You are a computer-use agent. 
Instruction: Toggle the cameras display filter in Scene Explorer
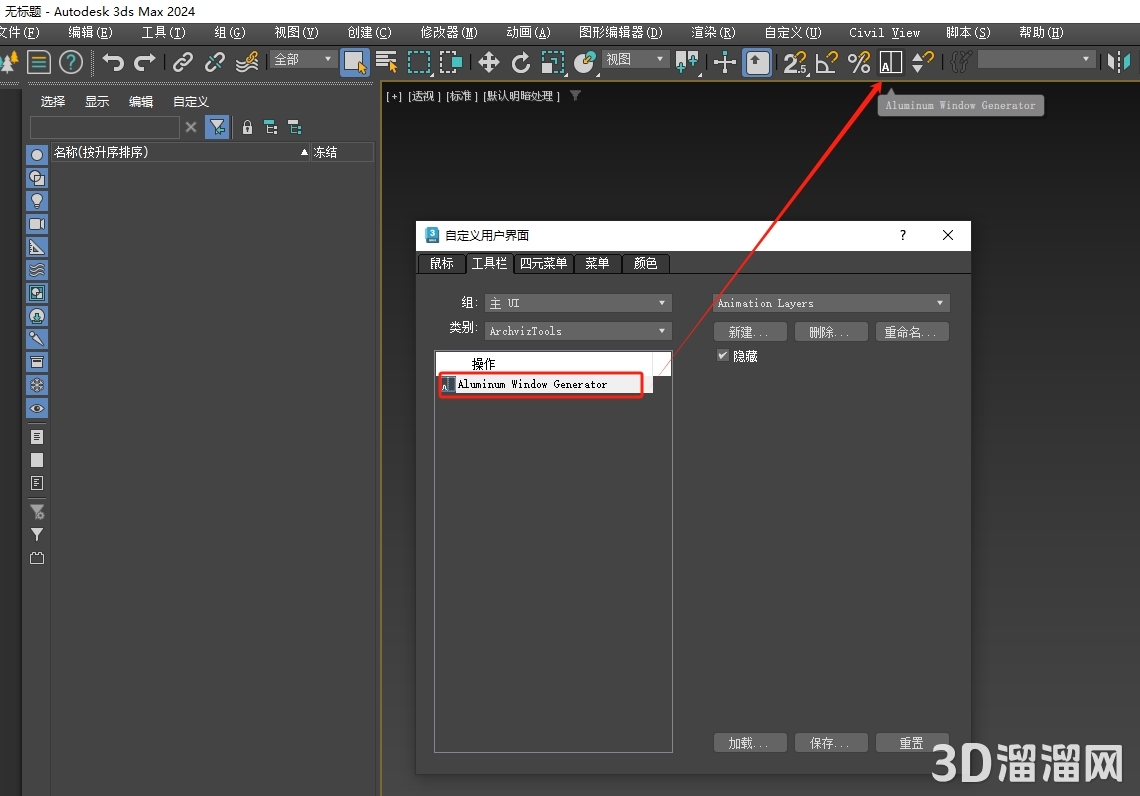(x=37, y=224)
